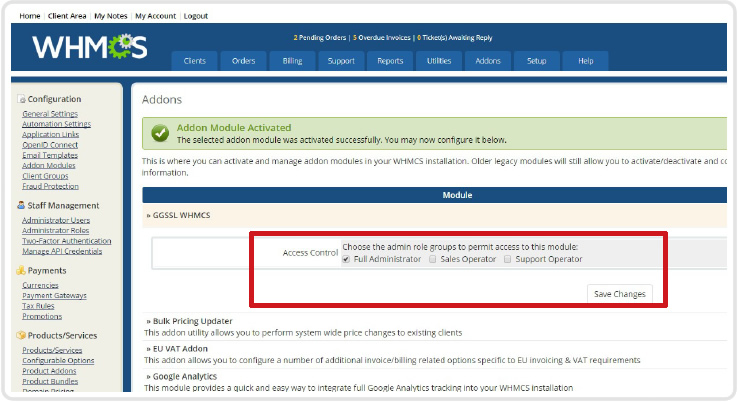
Task: Open Promotions in sidebar
Action: (42, 316)
